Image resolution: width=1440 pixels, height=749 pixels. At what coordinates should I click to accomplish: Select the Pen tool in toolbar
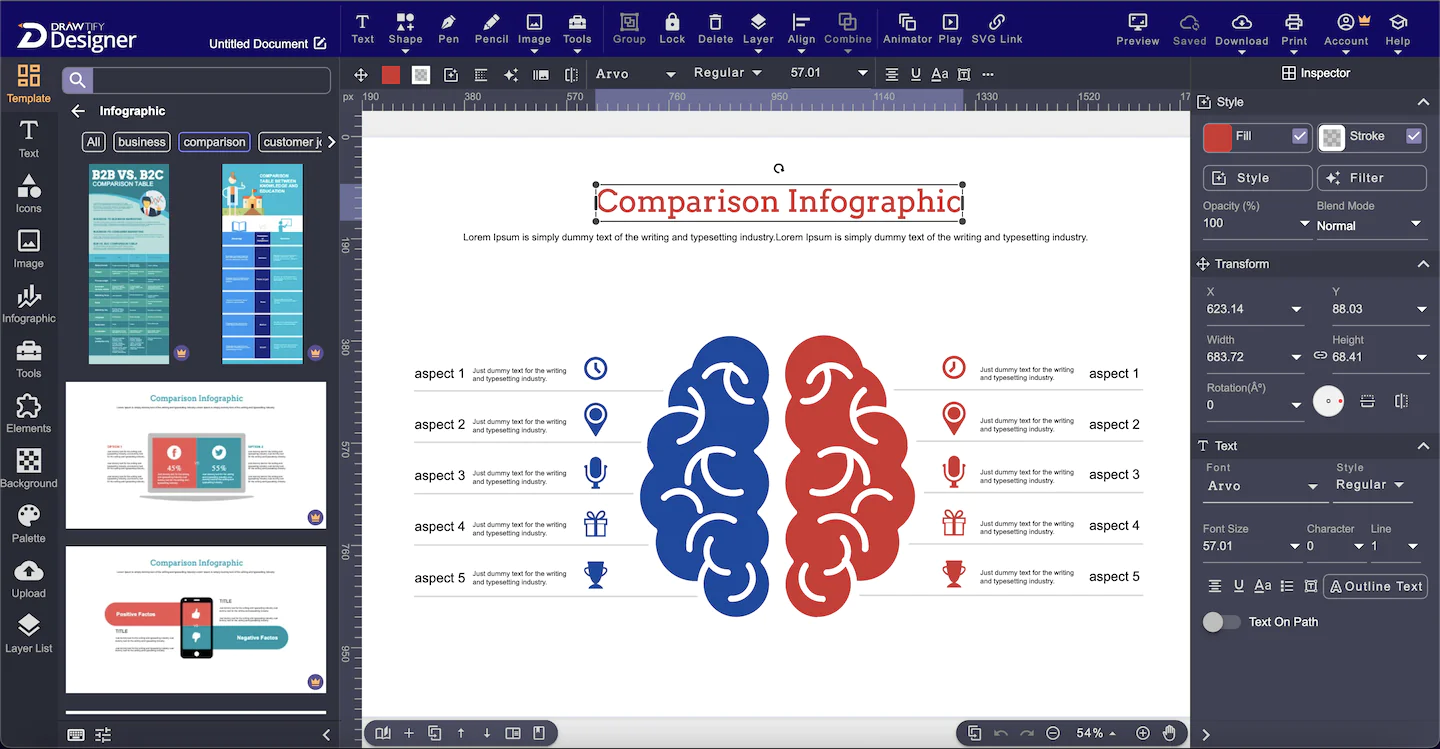(448, 28)
